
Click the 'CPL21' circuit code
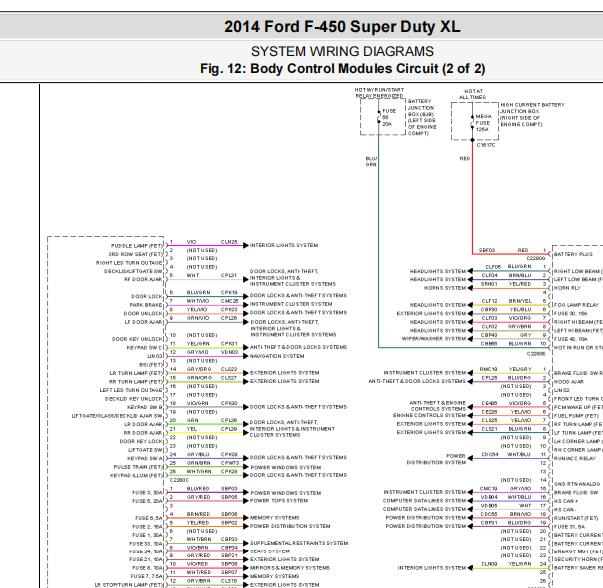click(x=229, y=275)
